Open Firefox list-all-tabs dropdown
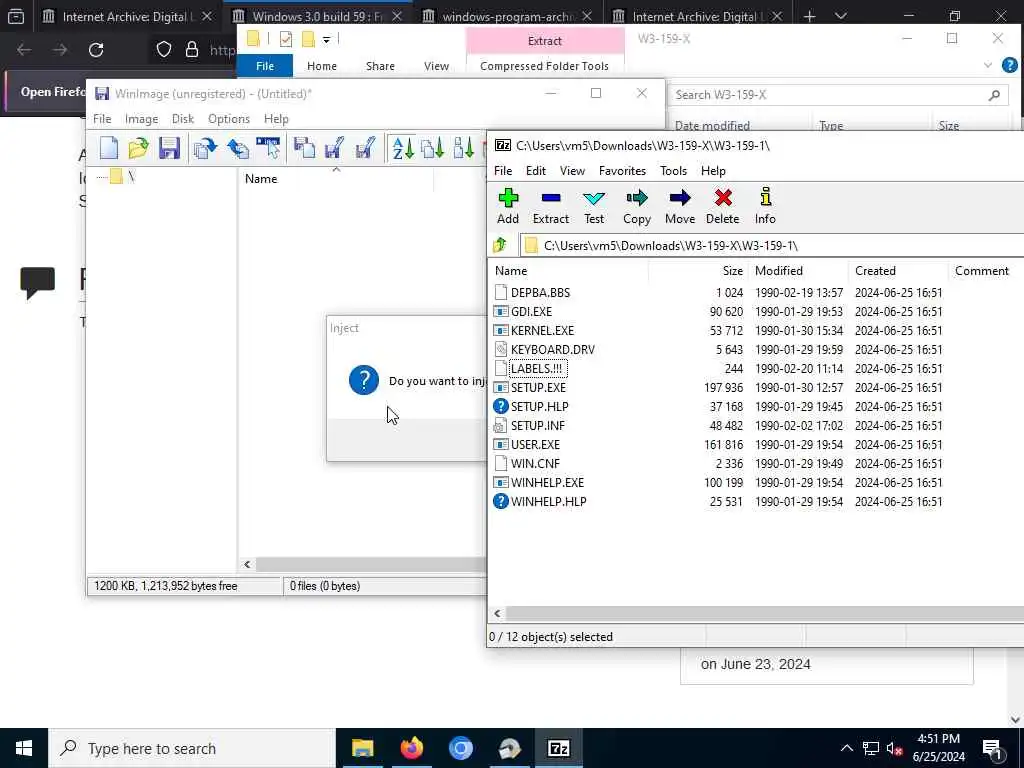 [x=841, y=16]
